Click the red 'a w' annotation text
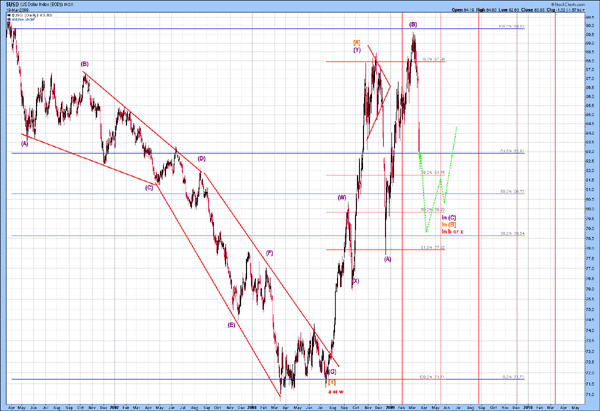Viewport: 600px width, 411px height. [x=334, y=391]
